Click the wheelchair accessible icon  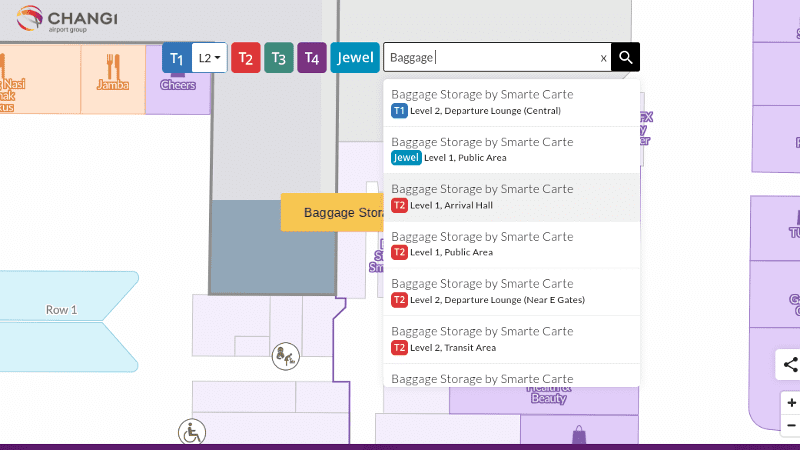pyautogui.click(x=192, y=432)
